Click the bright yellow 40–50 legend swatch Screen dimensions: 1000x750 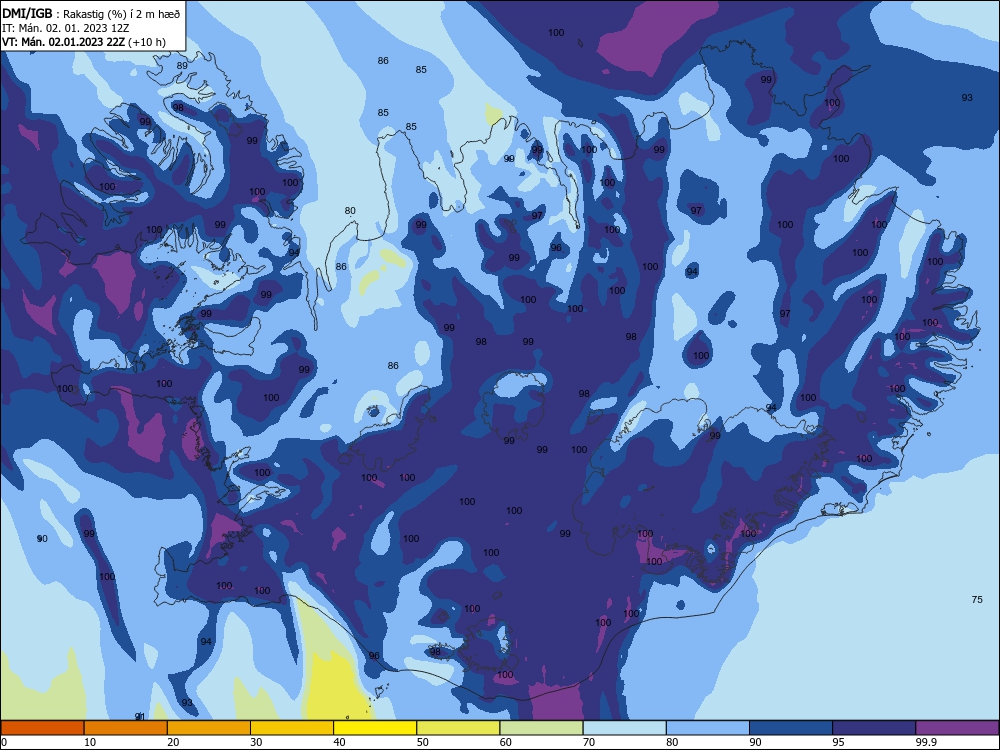tap(375, 728)
